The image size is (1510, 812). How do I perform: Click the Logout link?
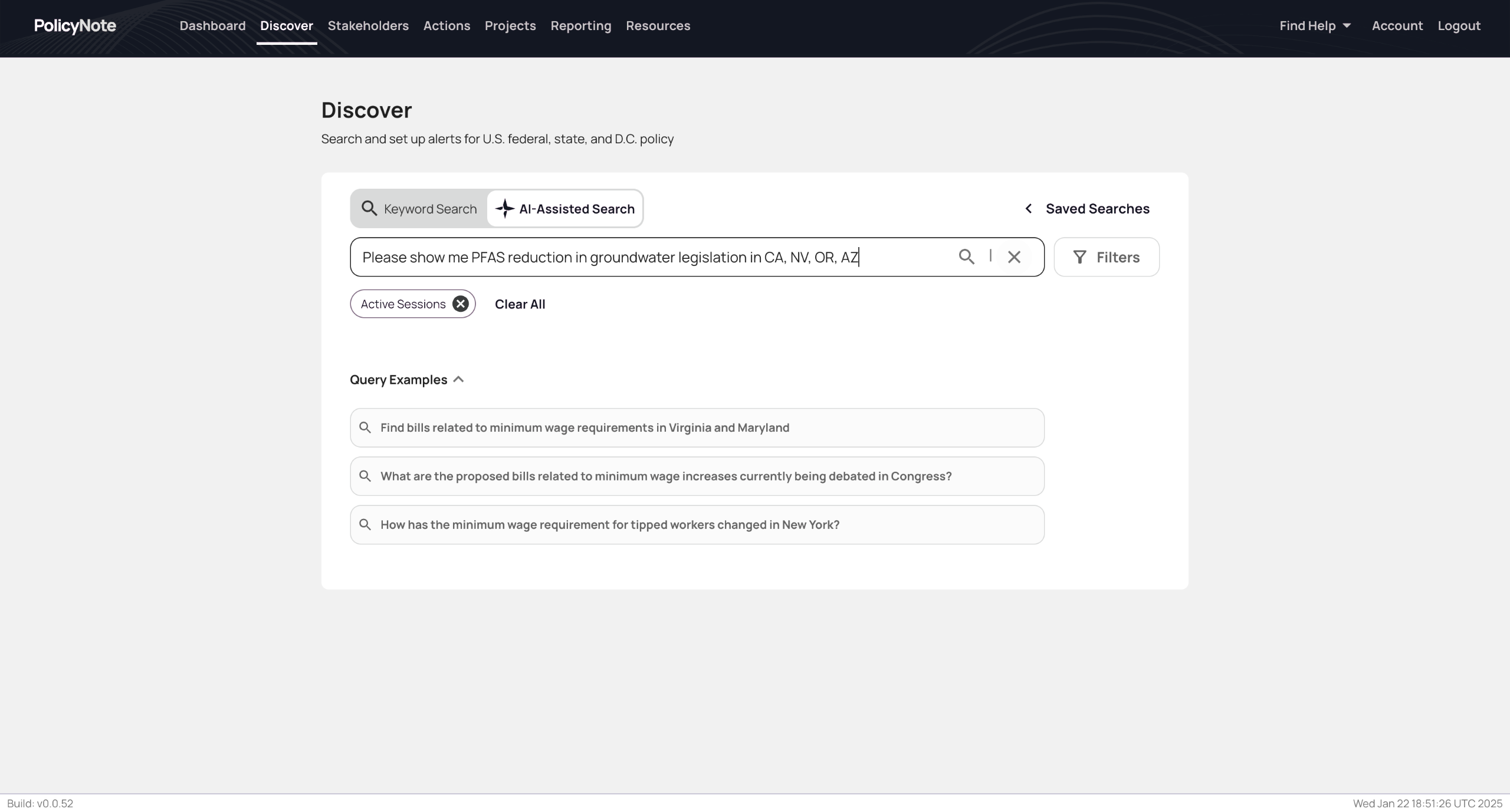[x=1459, y=26]
